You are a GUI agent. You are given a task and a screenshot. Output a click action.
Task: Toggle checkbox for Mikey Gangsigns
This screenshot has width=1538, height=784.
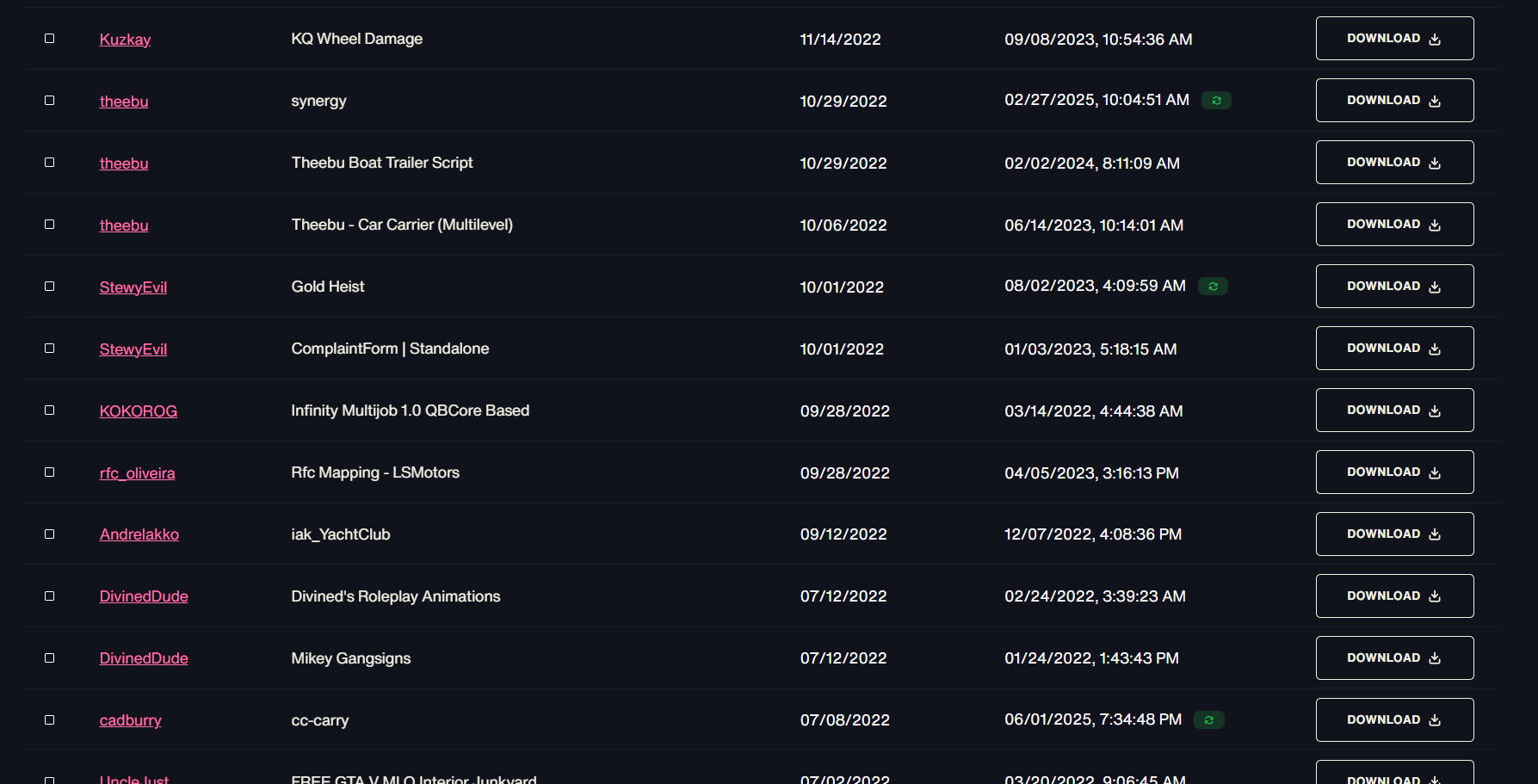(x=50, y=658)
